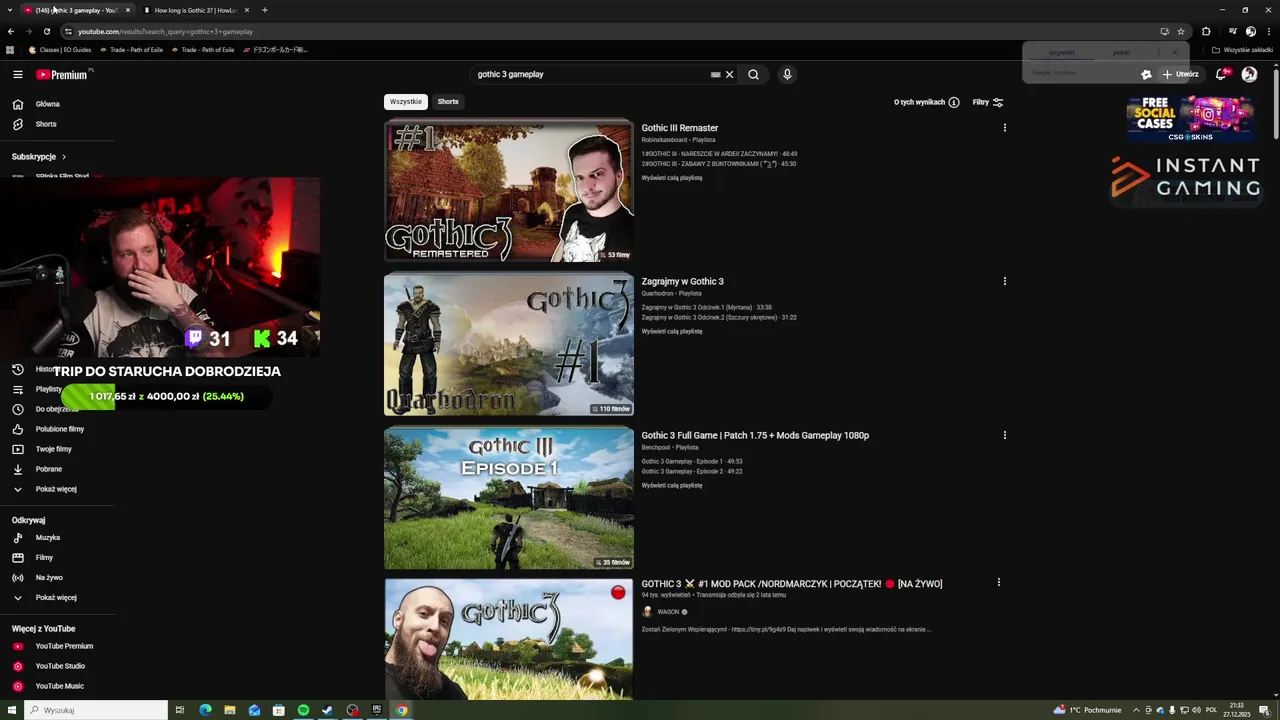The image size is (1280, 720).
Task: Open options menu for Gothic 3 Full Game
Action: (x=1004, y=435)
